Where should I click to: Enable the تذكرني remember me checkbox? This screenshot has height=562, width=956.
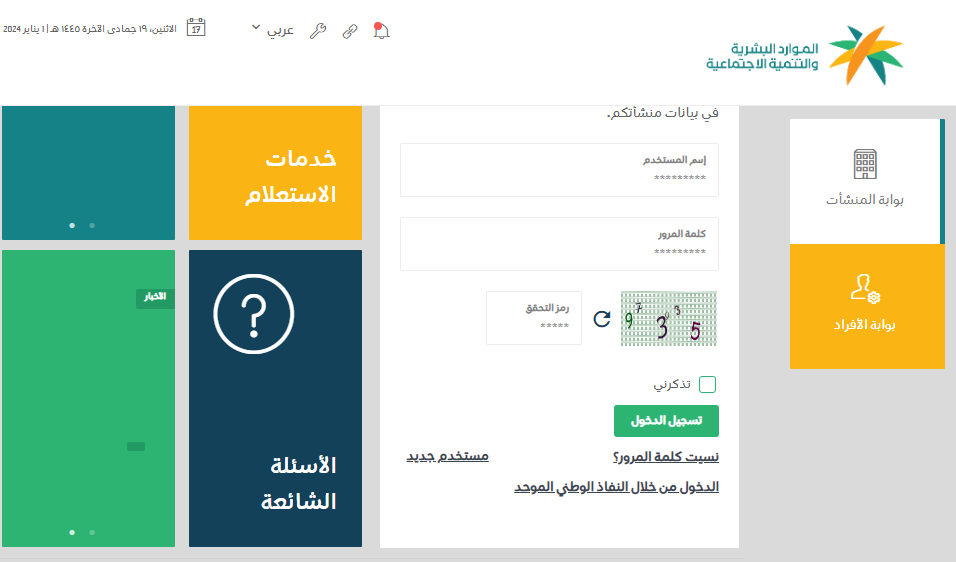coord(708,385)
